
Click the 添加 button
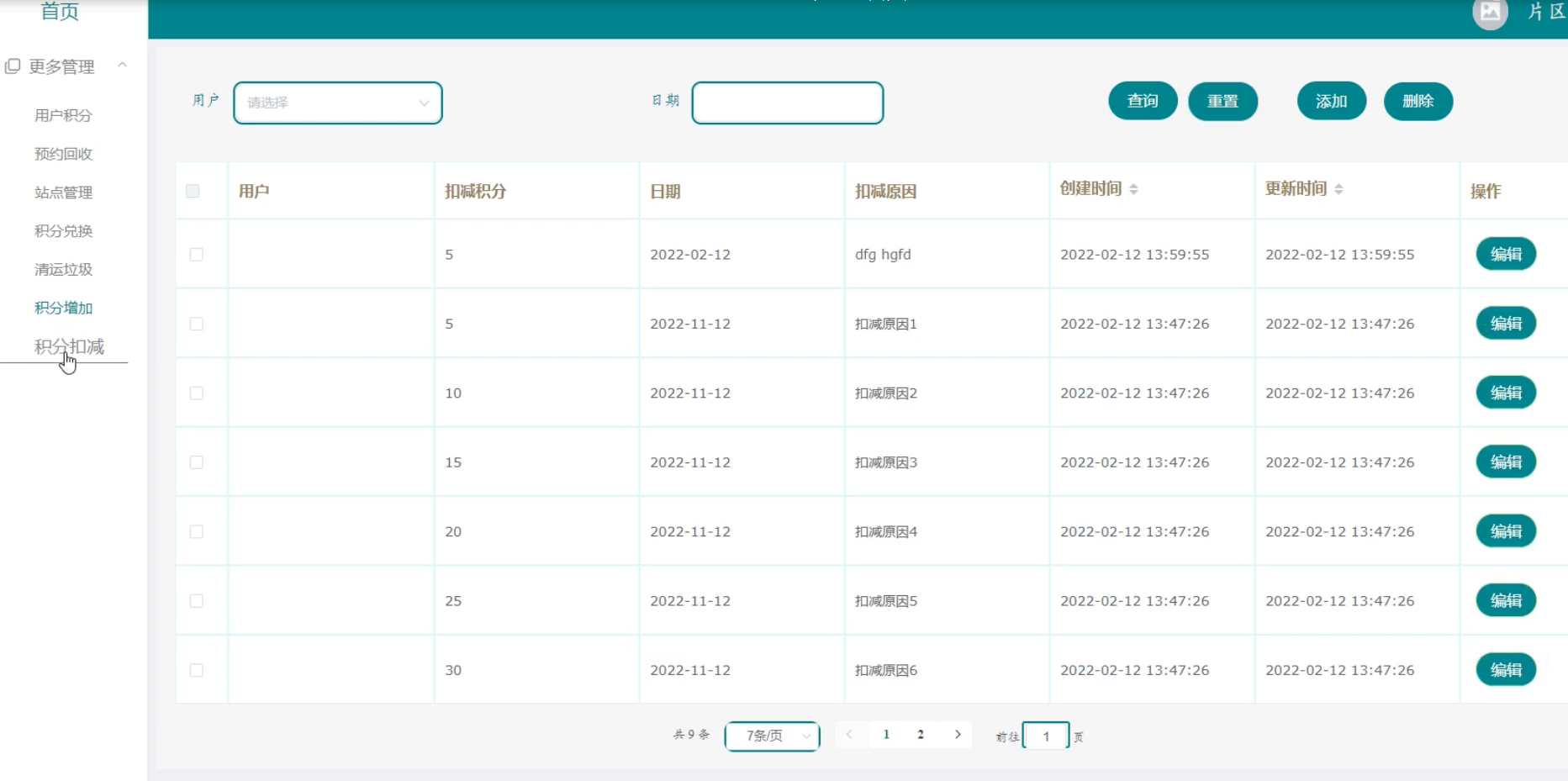tap(1332, 101)
